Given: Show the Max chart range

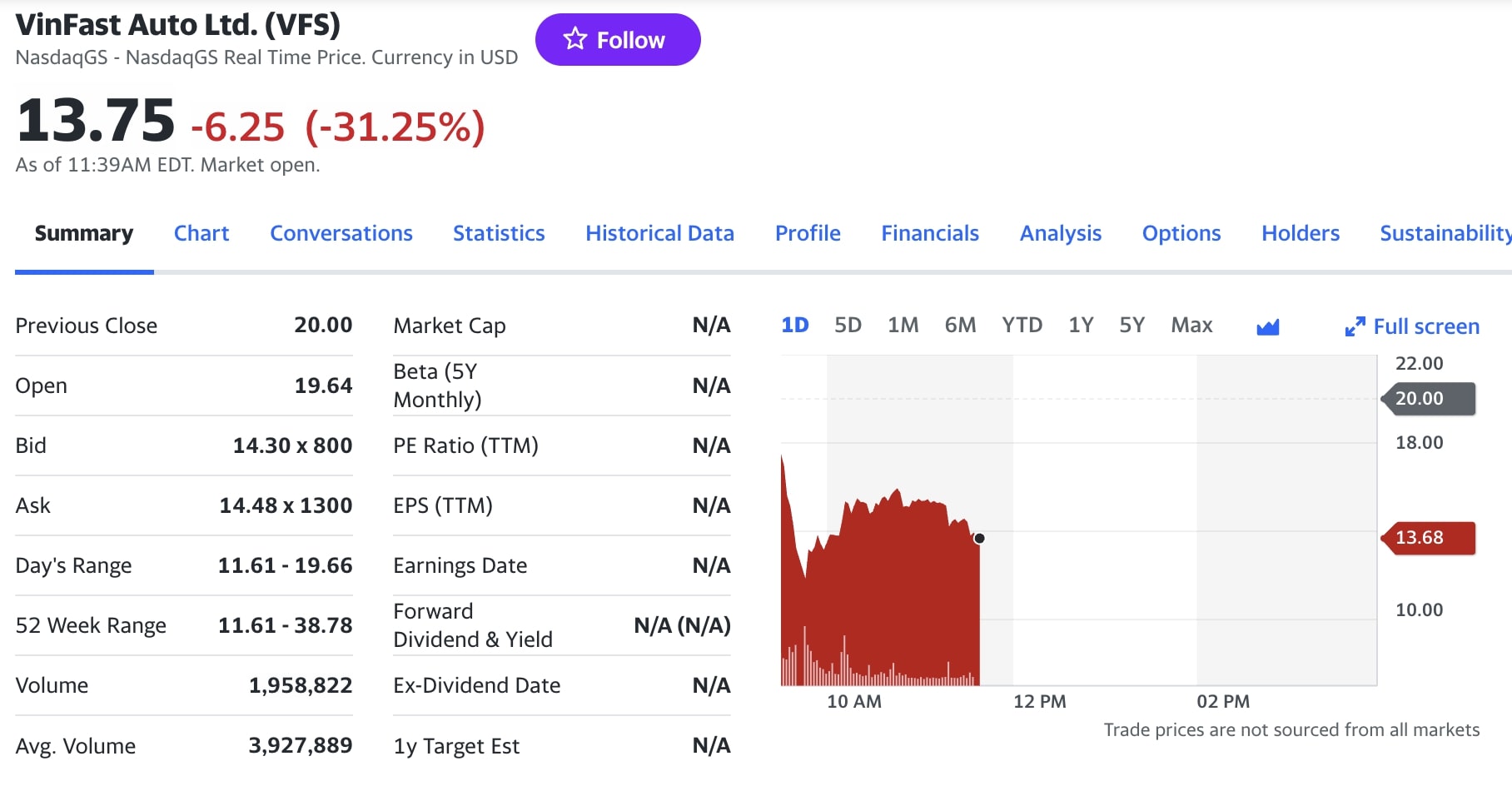Looking at the screenshot, I should pos(1191,325).
